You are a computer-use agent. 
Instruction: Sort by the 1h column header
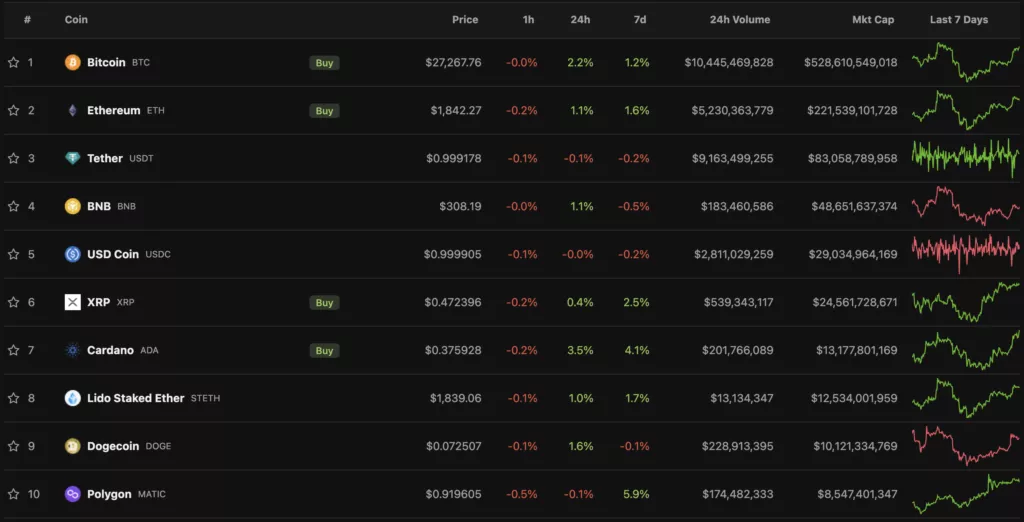tap(528, 20)
